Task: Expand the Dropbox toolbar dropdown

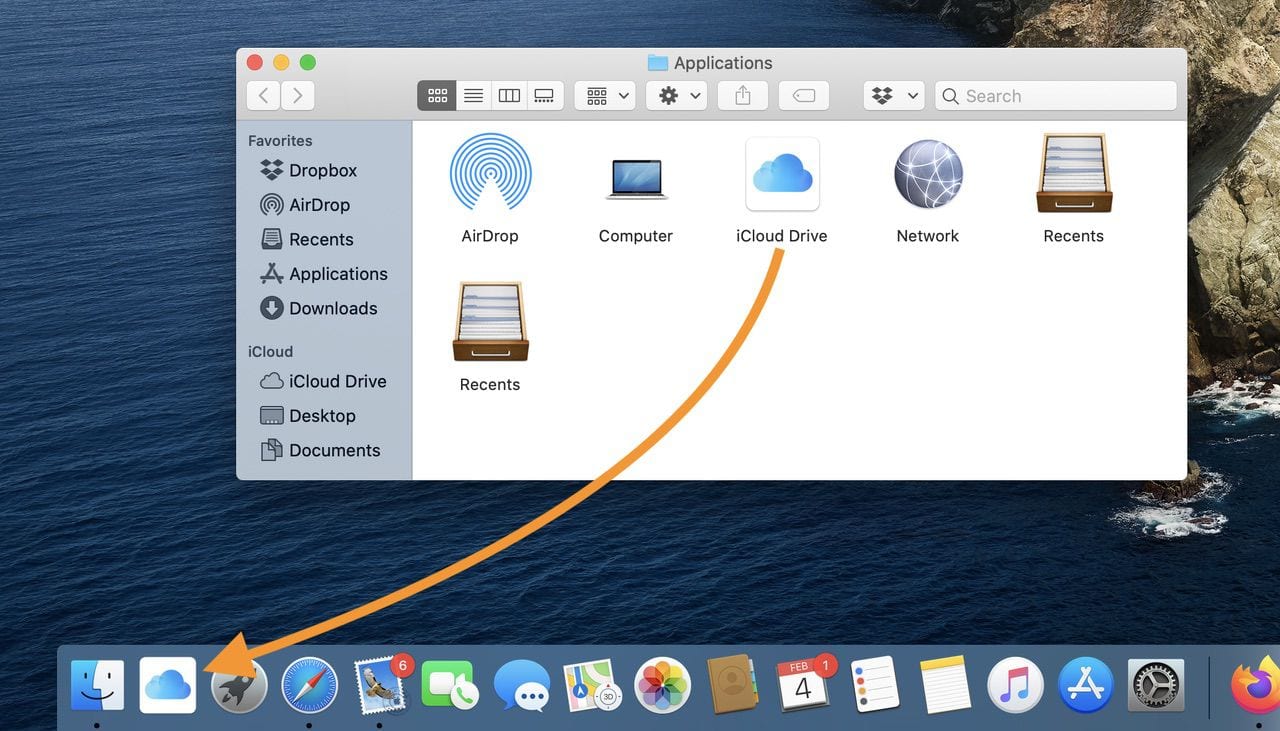Action: click(x=894, y=96)
